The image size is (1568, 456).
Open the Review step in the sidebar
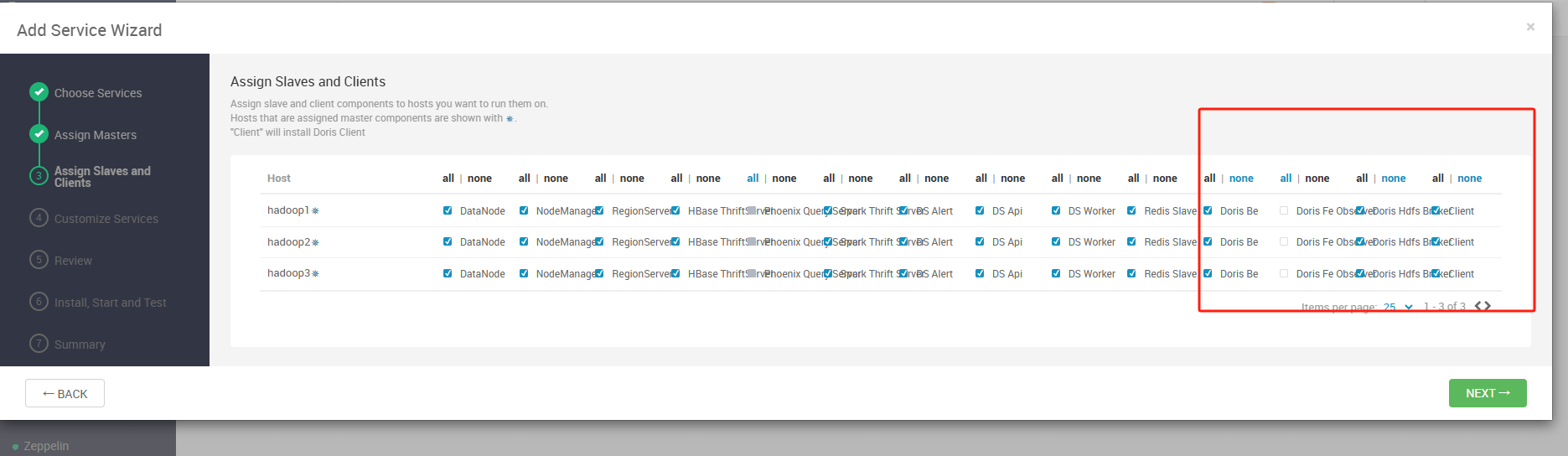tap(73, 261)
